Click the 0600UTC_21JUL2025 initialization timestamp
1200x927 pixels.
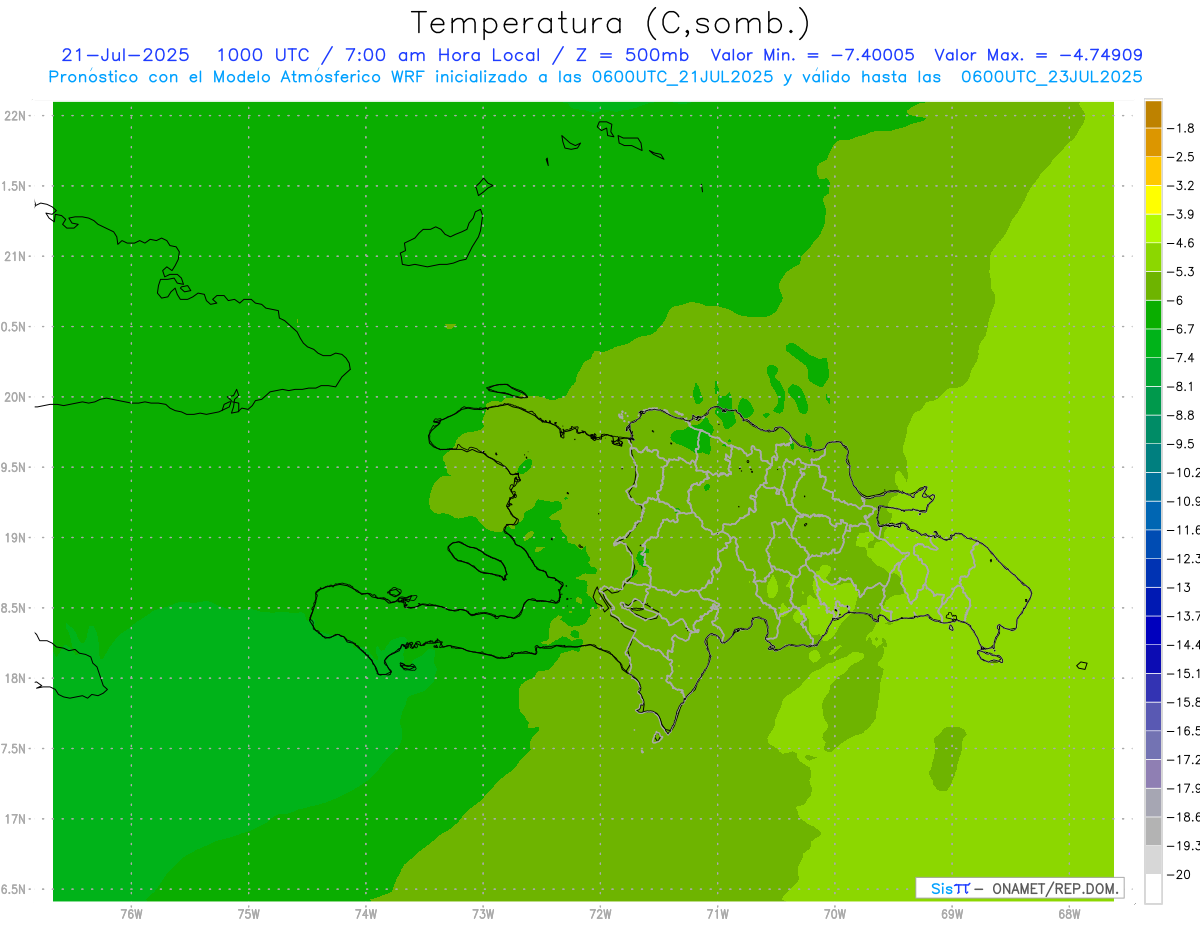click(682, 77)
